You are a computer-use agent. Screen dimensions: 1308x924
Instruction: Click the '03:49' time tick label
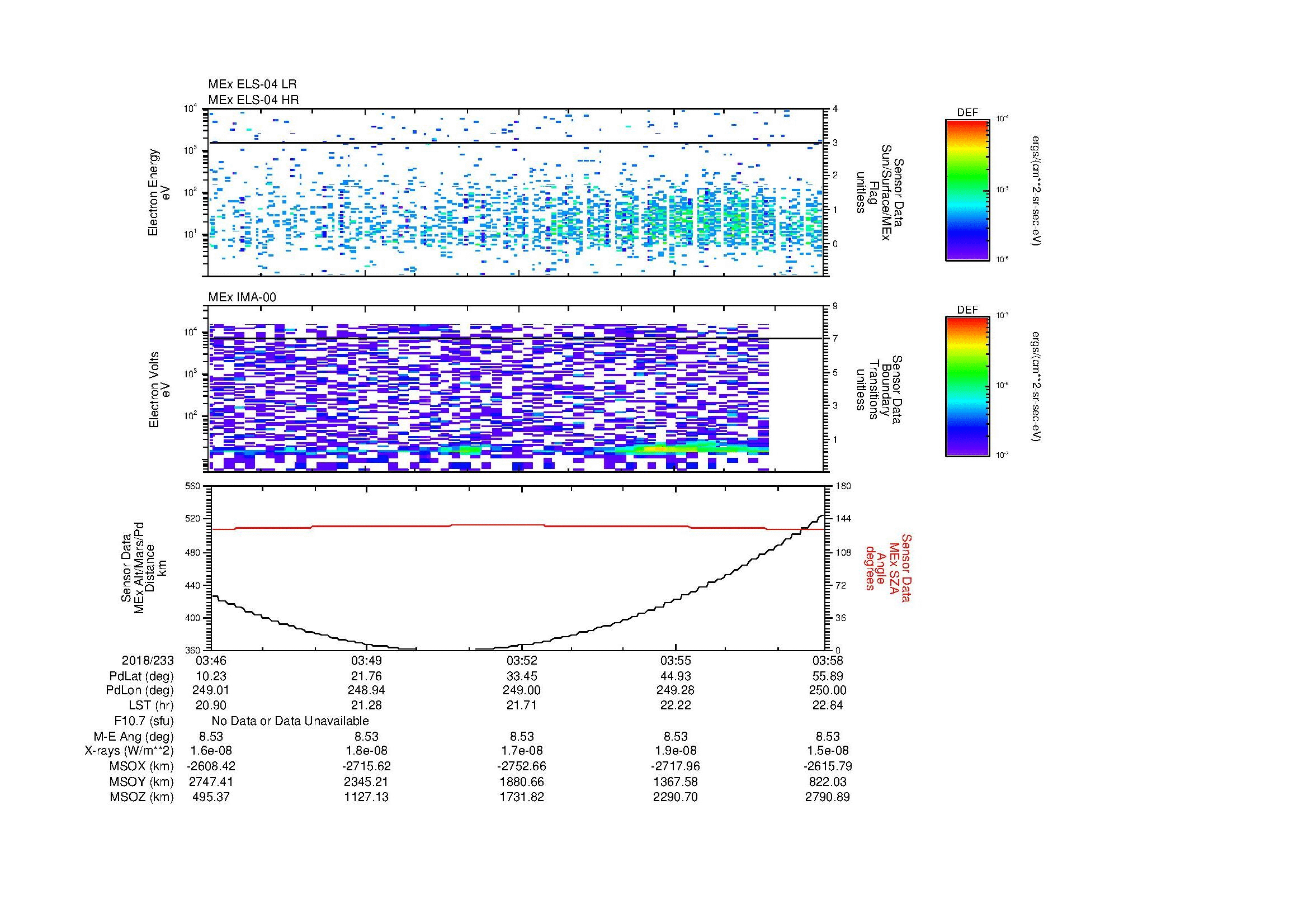[366, 661]
